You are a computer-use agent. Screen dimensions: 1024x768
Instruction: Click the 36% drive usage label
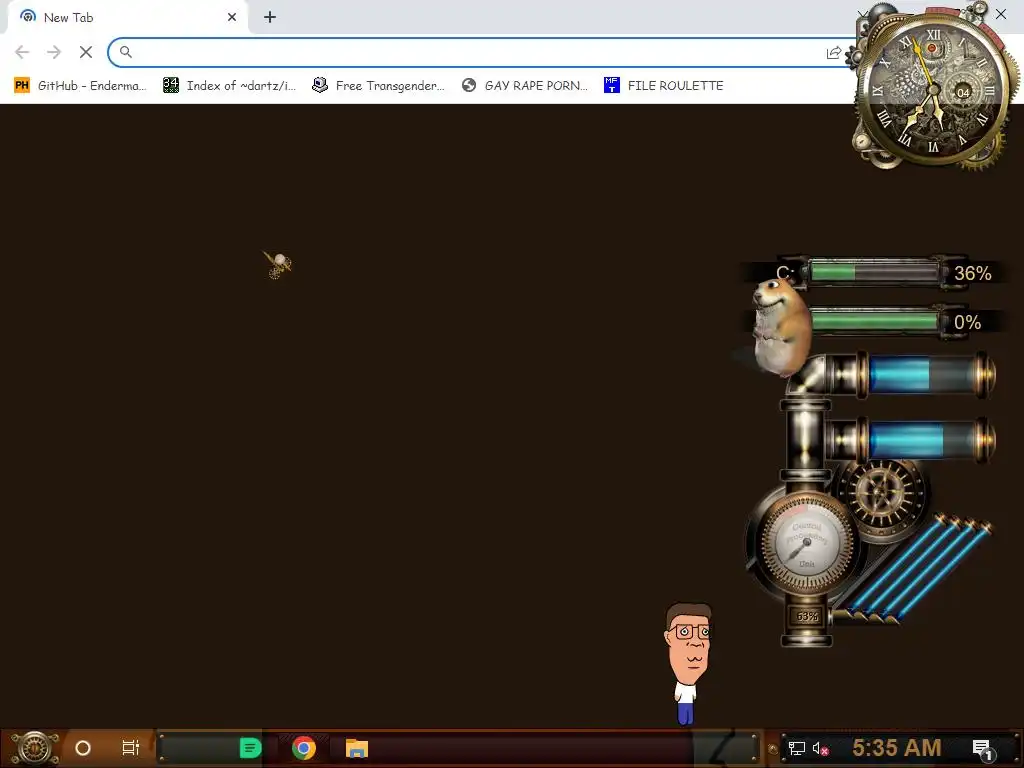coord(972,273)
